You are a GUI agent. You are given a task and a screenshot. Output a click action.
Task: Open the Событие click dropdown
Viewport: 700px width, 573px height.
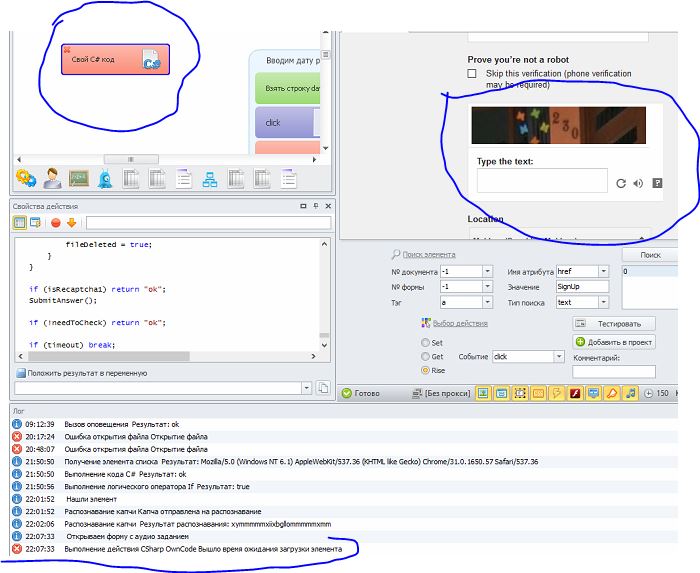click(x=559, y=357)
